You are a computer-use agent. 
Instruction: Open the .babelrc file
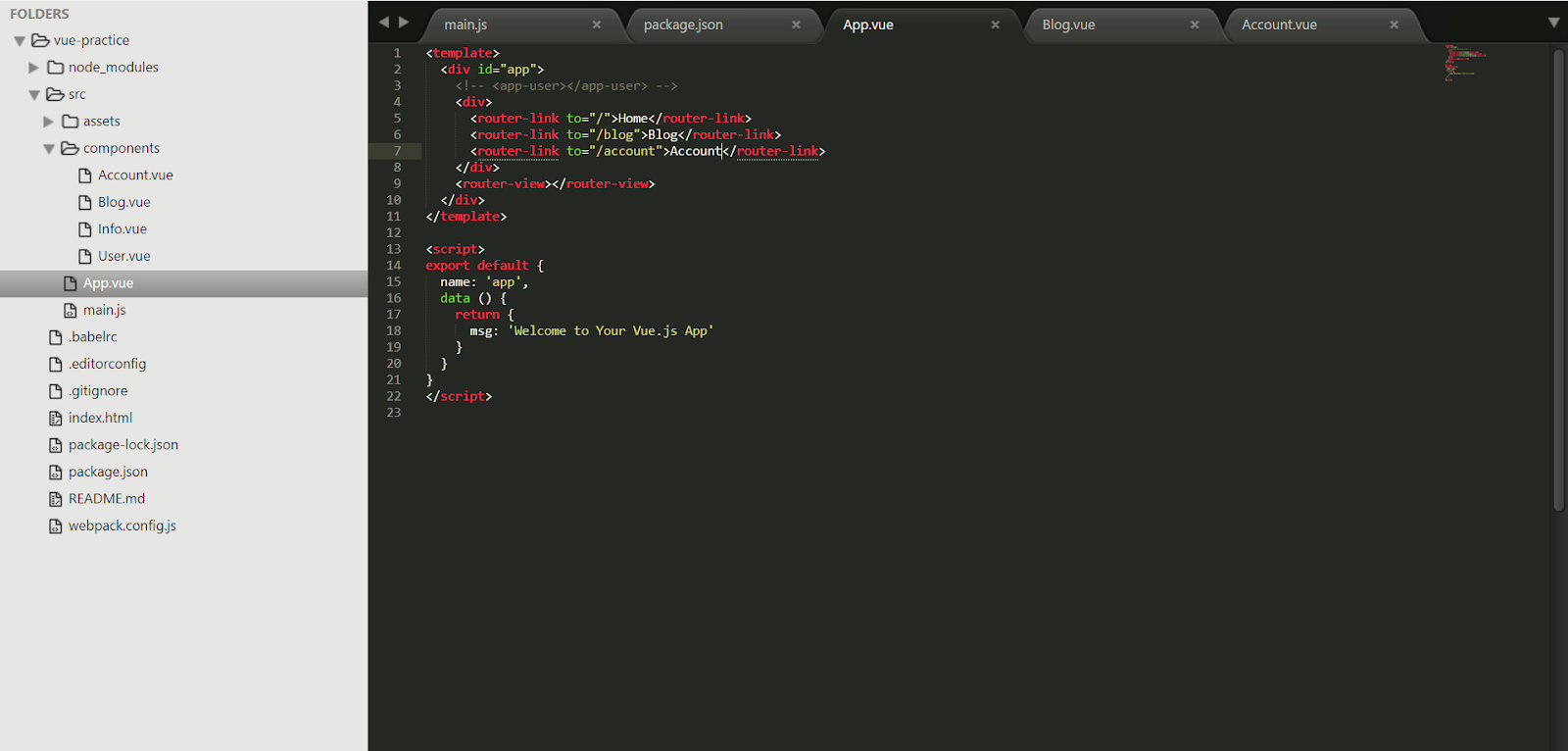point(93,337)
